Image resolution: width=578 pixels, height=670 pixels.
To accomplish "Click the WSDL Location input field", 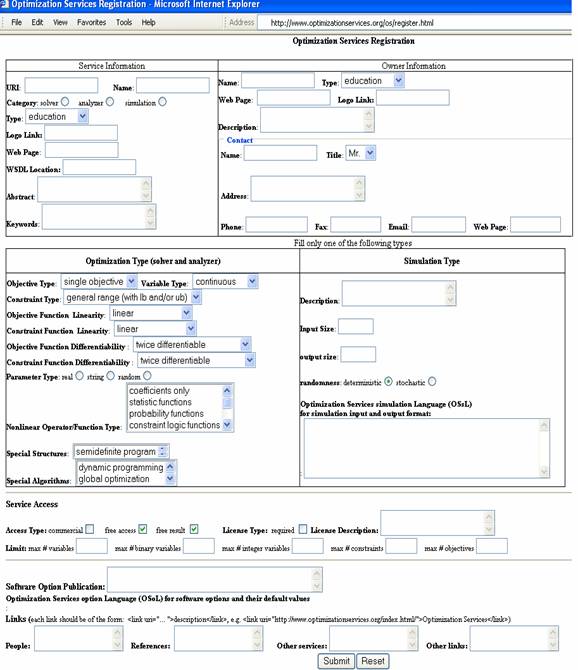I will point(100,167).
